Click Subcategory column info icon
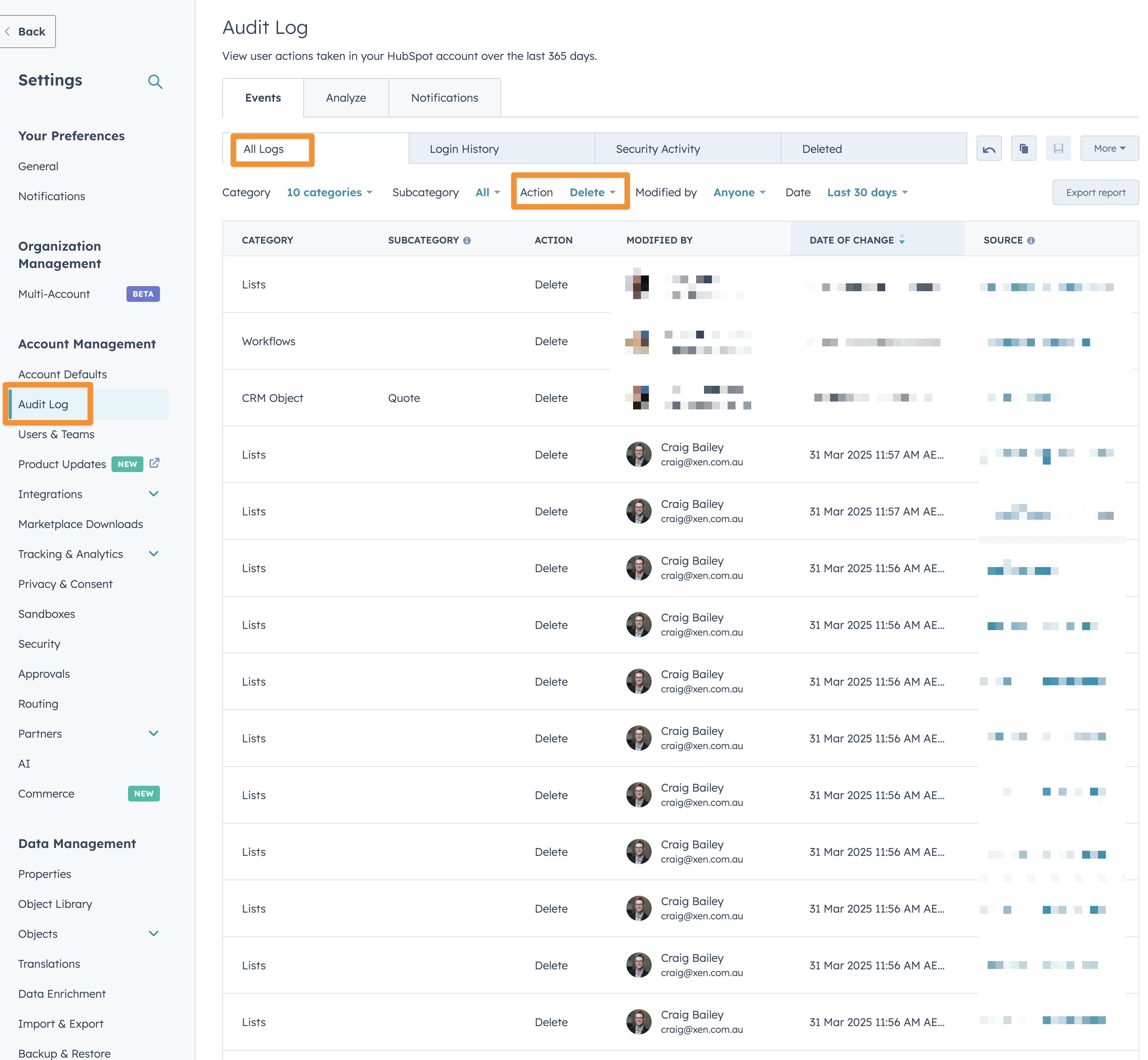1148x1060 pixels. (x=467, y=240)
